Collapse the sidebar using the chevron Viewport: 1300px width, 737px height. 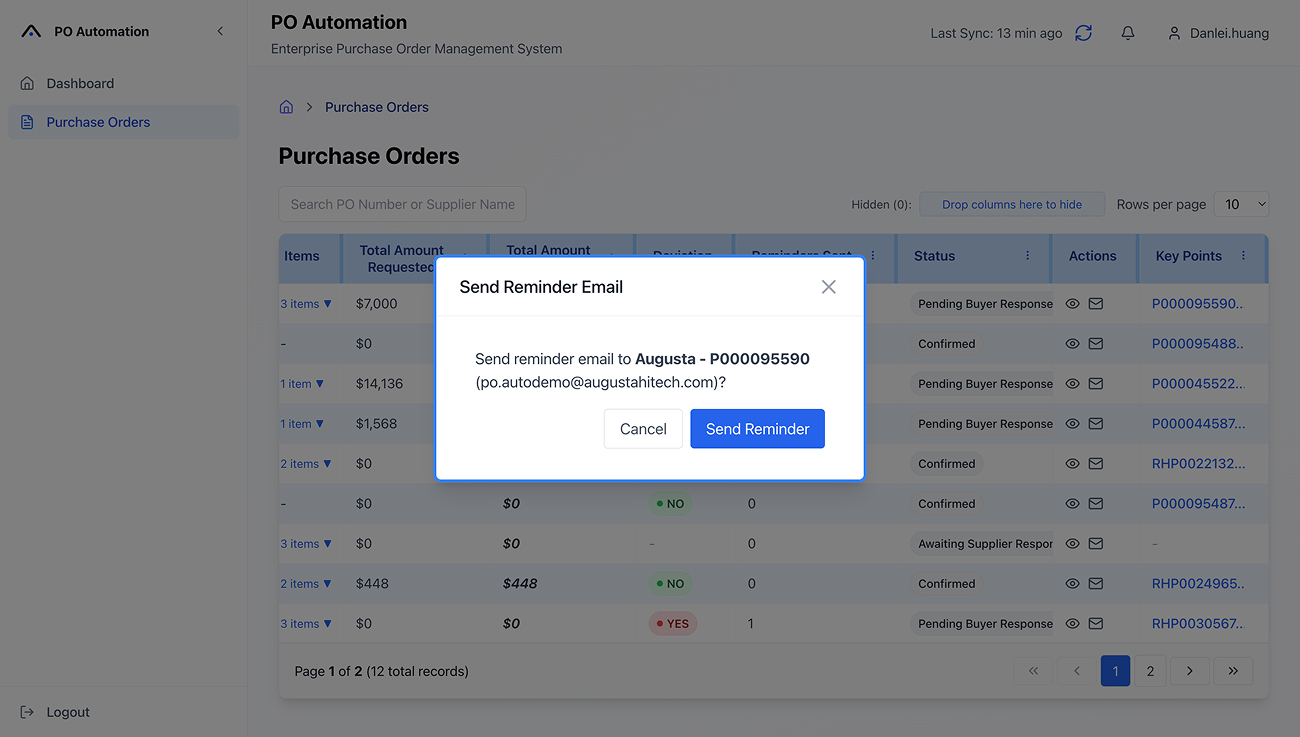pyautogui.click(x=220, y=31)
